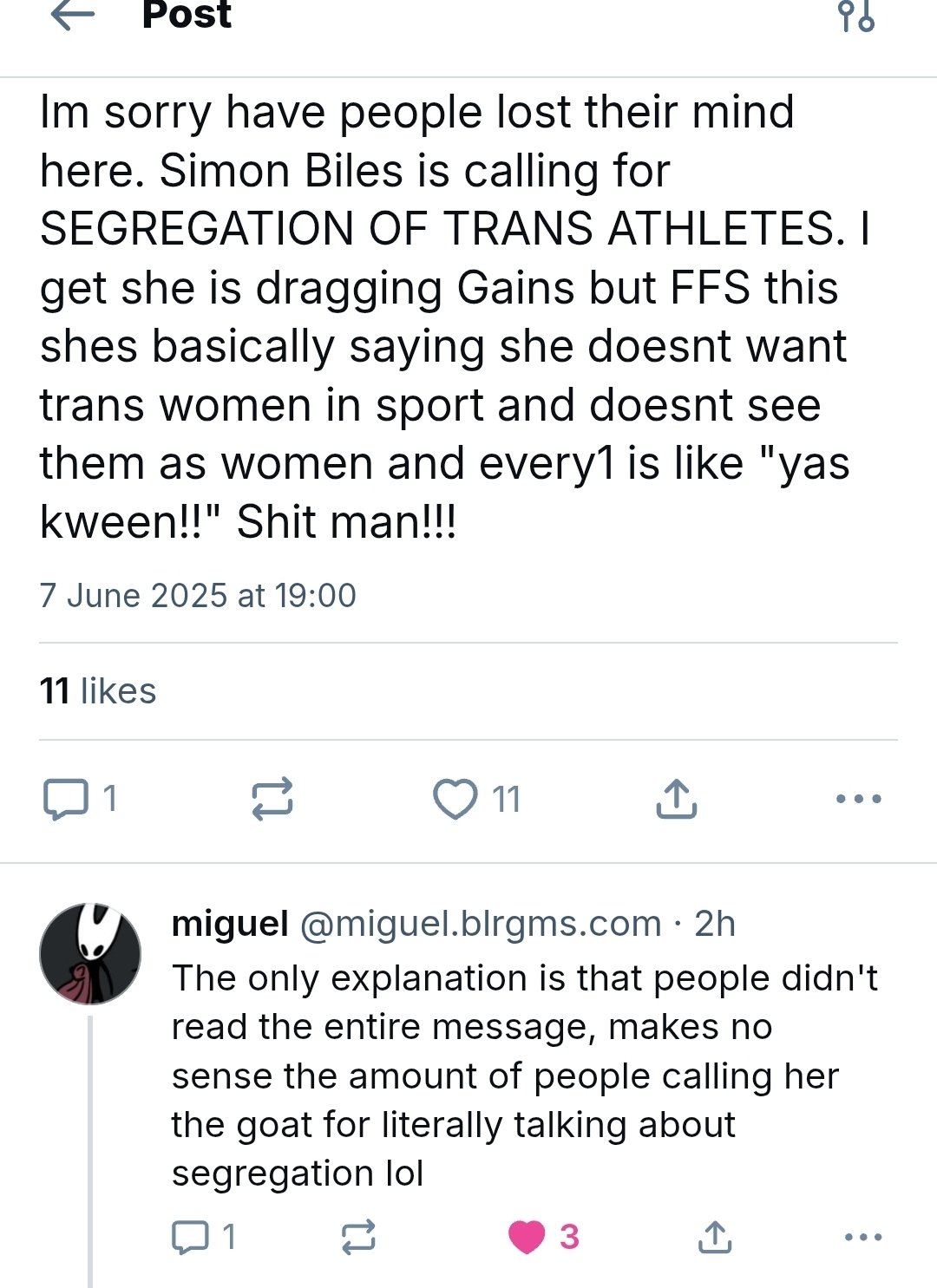
Task: Like the main post
Action: pos(456,799)
